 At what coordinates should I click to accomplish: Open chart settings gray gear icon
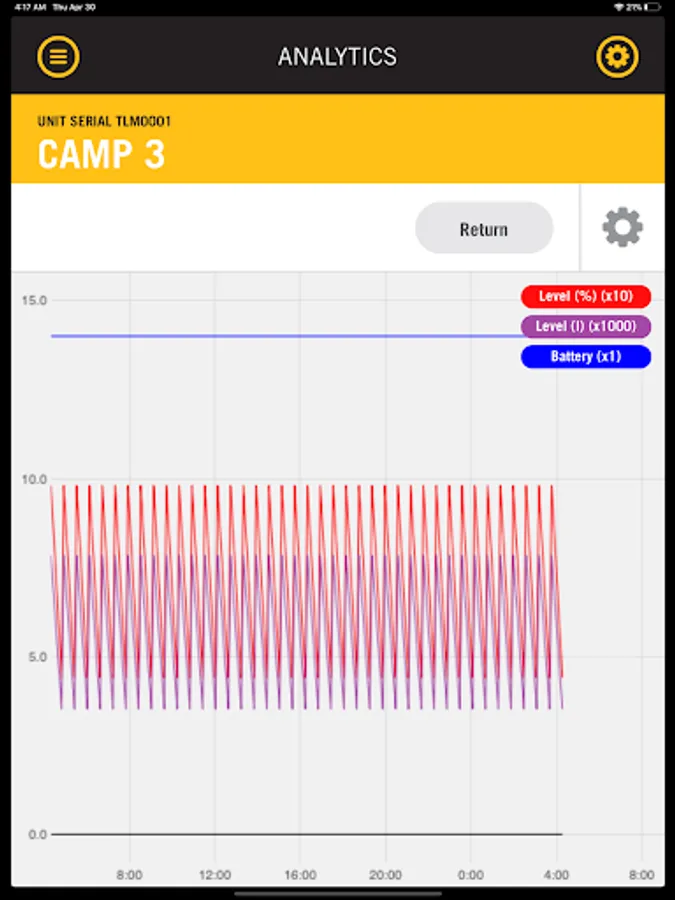click(x=623, y=228)
